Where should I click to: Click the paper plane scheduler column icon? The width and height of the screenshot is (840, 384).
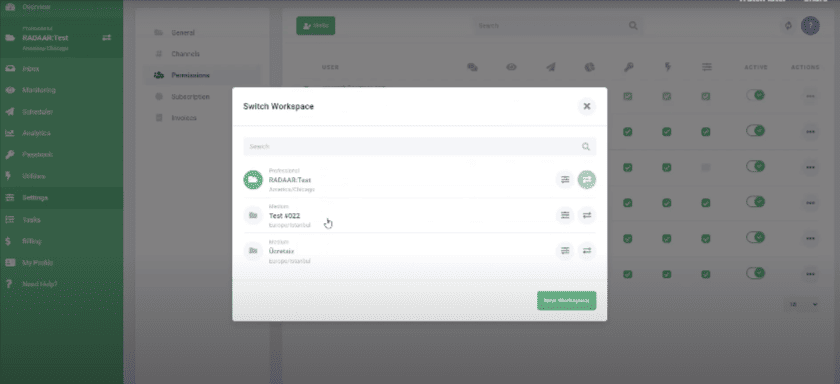click(x=550, y=67)
